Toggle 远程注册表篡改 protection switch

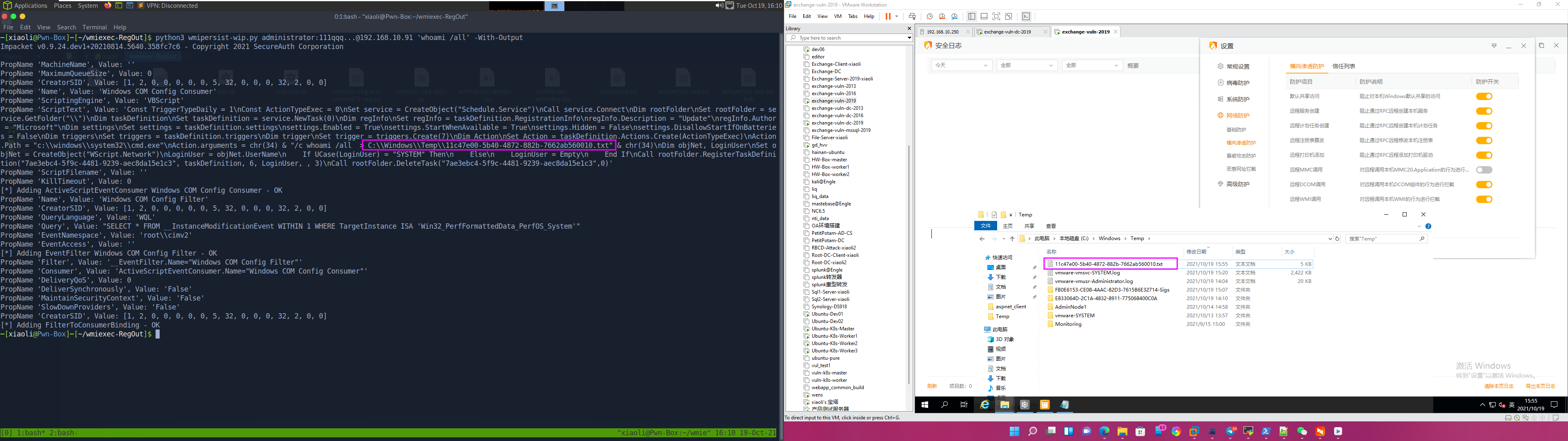(x=1484, y=140)
